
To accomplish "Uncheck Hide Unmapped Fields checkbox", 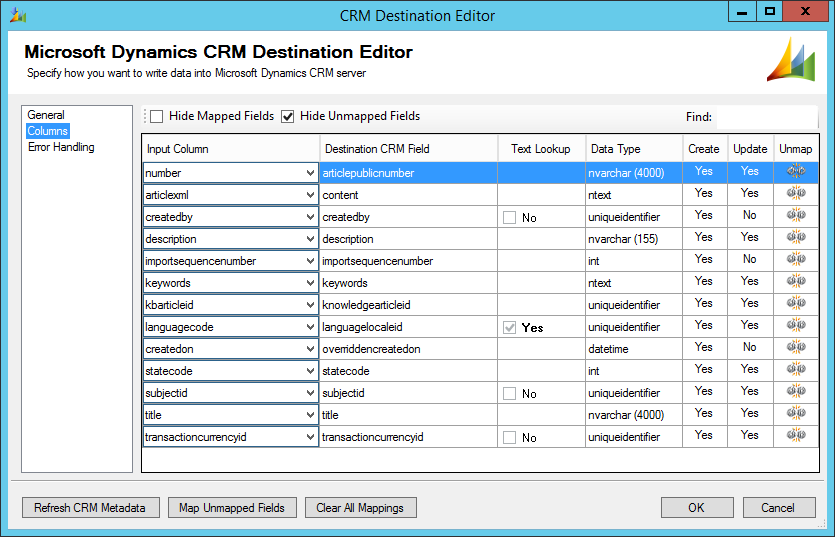I will [288, 116].
